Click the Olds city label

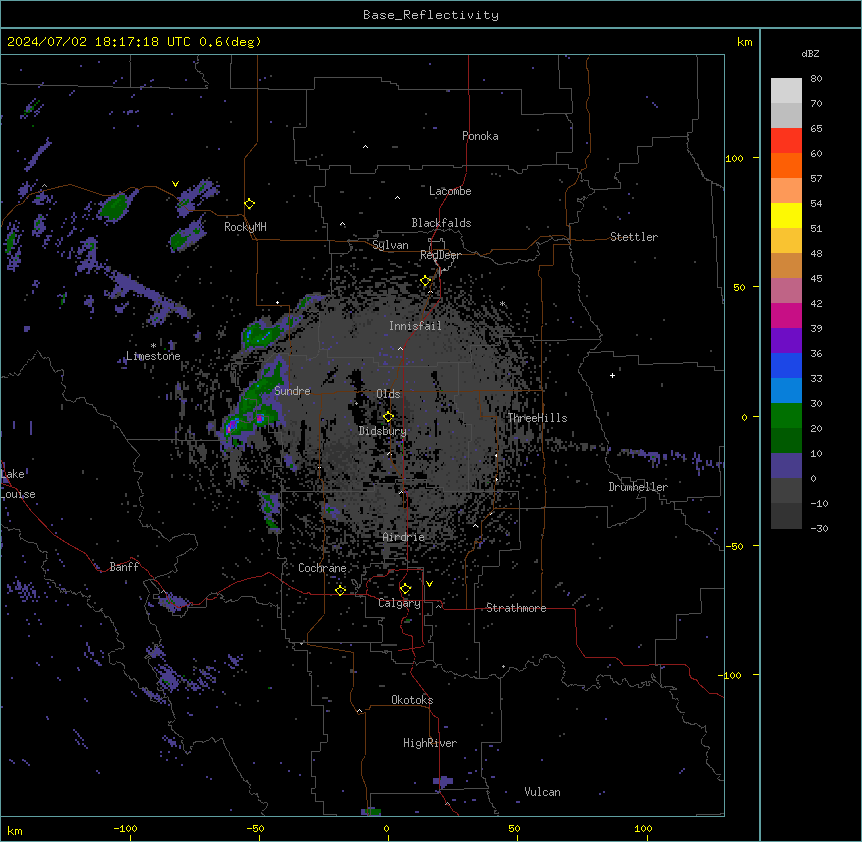388,394
